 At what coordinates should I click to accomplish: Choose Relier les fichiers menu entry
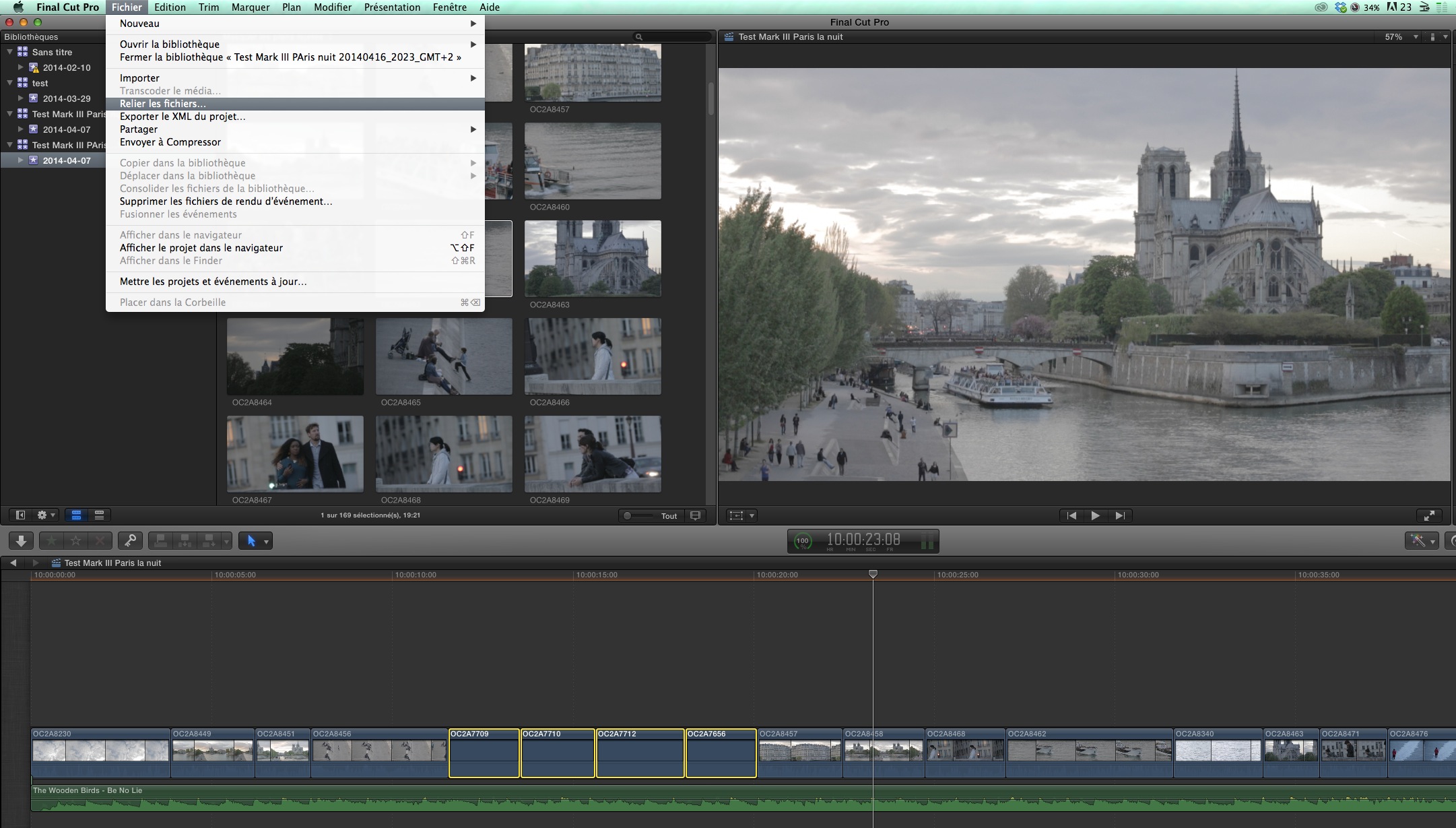coord(163,104)
